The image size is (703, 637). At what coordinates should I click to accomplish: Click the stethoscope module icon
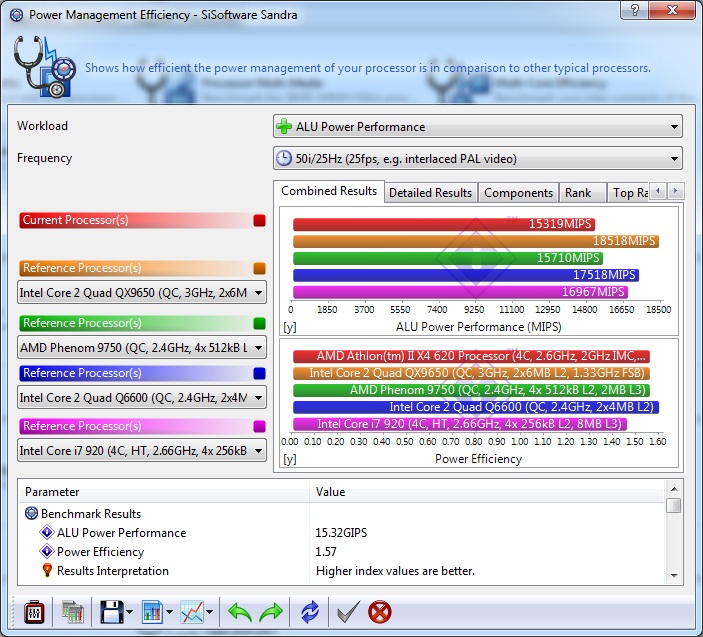click(x=43, y=66)
